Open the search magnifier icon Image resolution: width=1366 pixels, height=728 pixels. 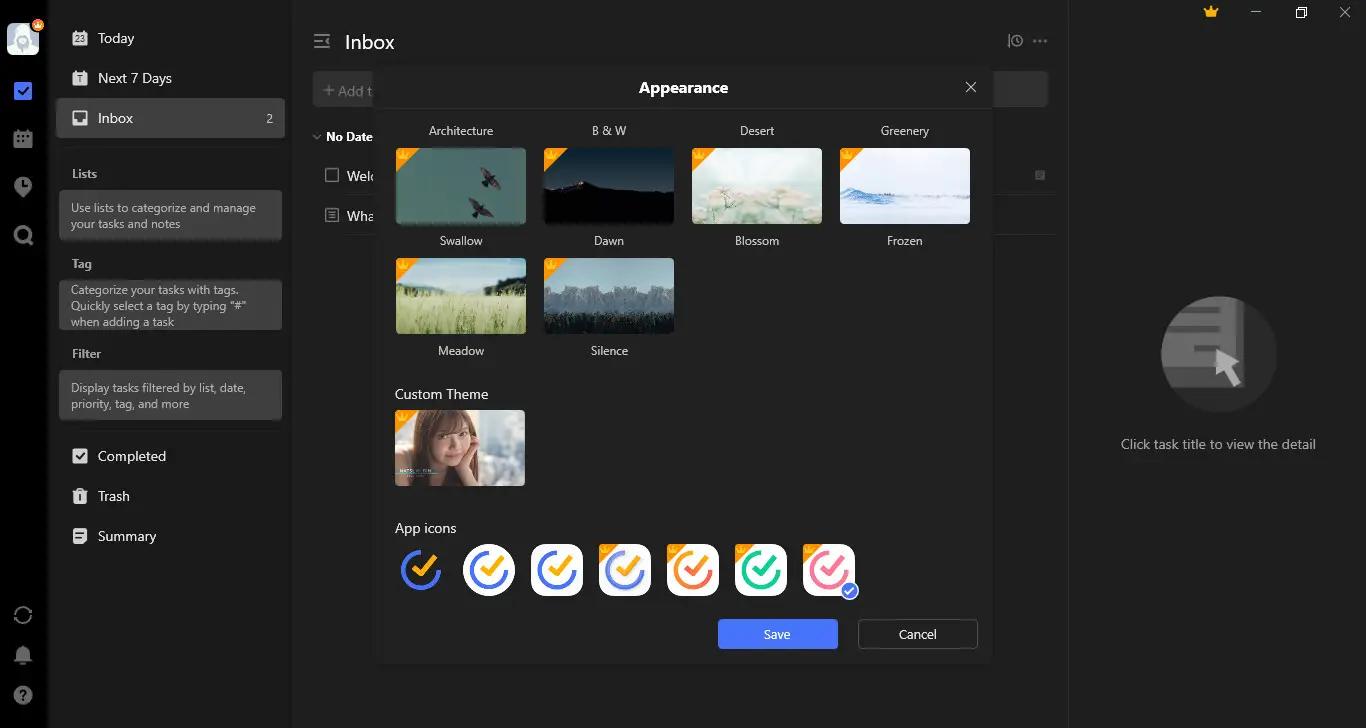click(x=23, y=235)
